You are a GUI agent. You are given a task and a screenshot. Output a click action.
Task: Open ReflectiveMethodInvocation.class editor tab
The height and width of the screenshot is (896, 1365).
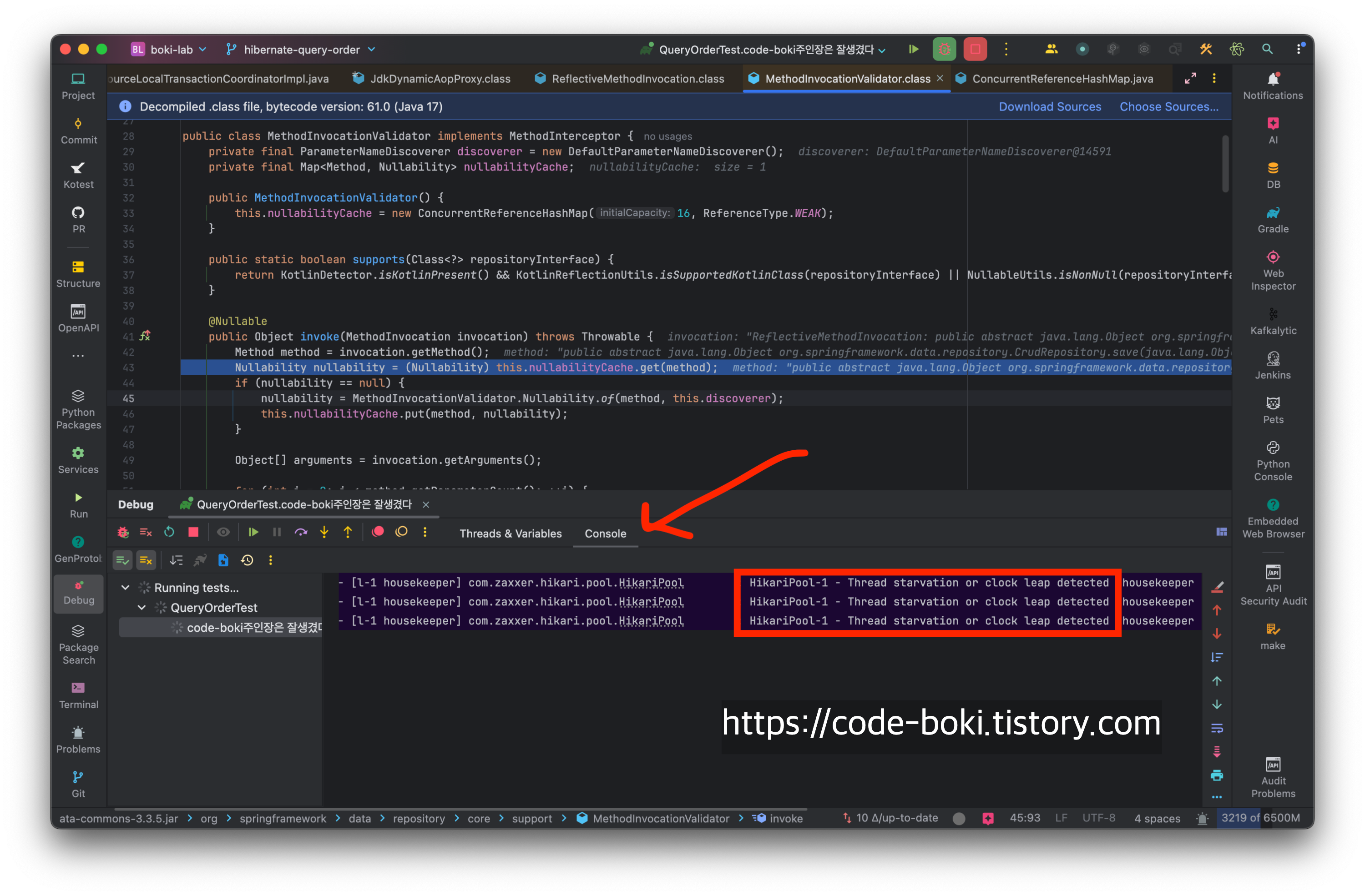coord(637,79)
